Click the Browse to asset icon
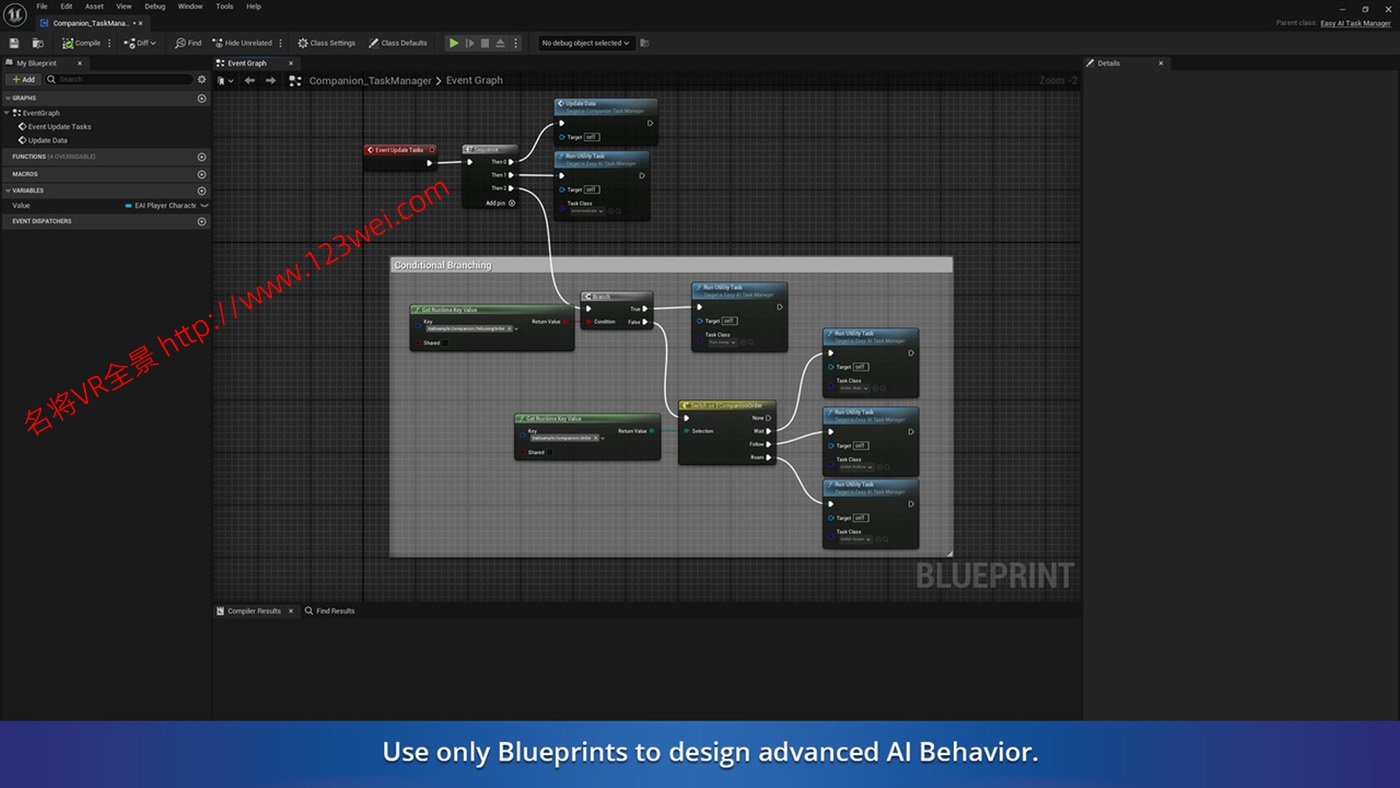Viewport: 1400px width, 788px height. [38, 43]
